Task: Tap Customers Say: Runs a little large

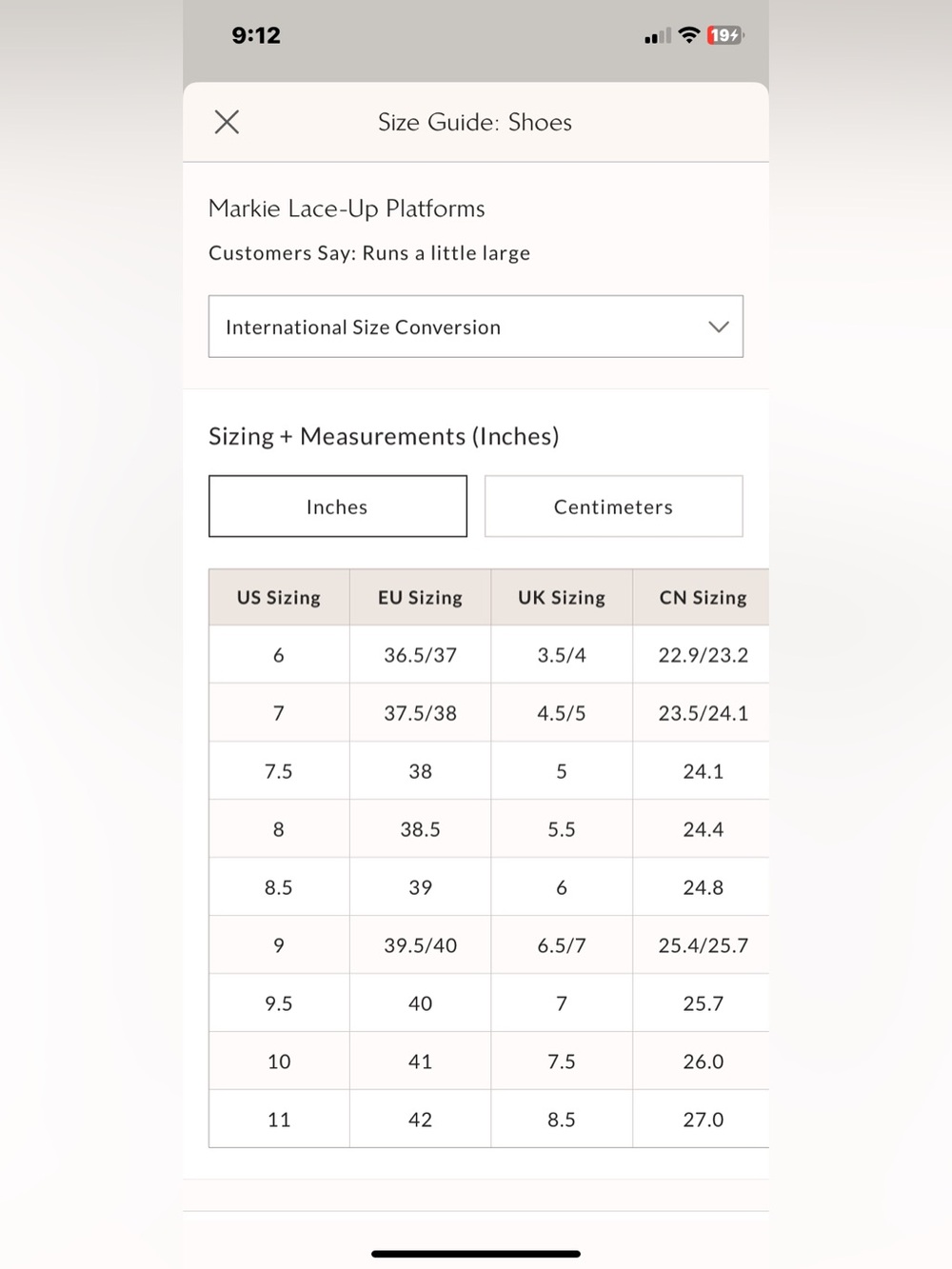Action: 369,253
